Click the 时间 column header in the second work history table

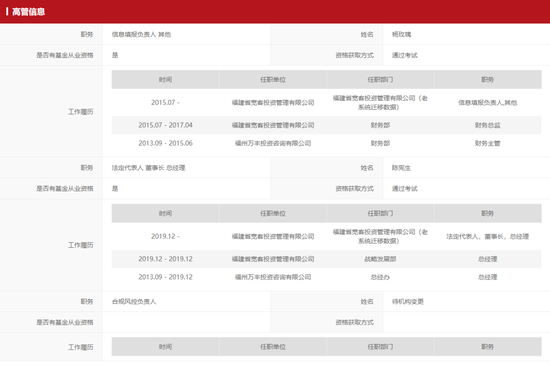(165, 213)
